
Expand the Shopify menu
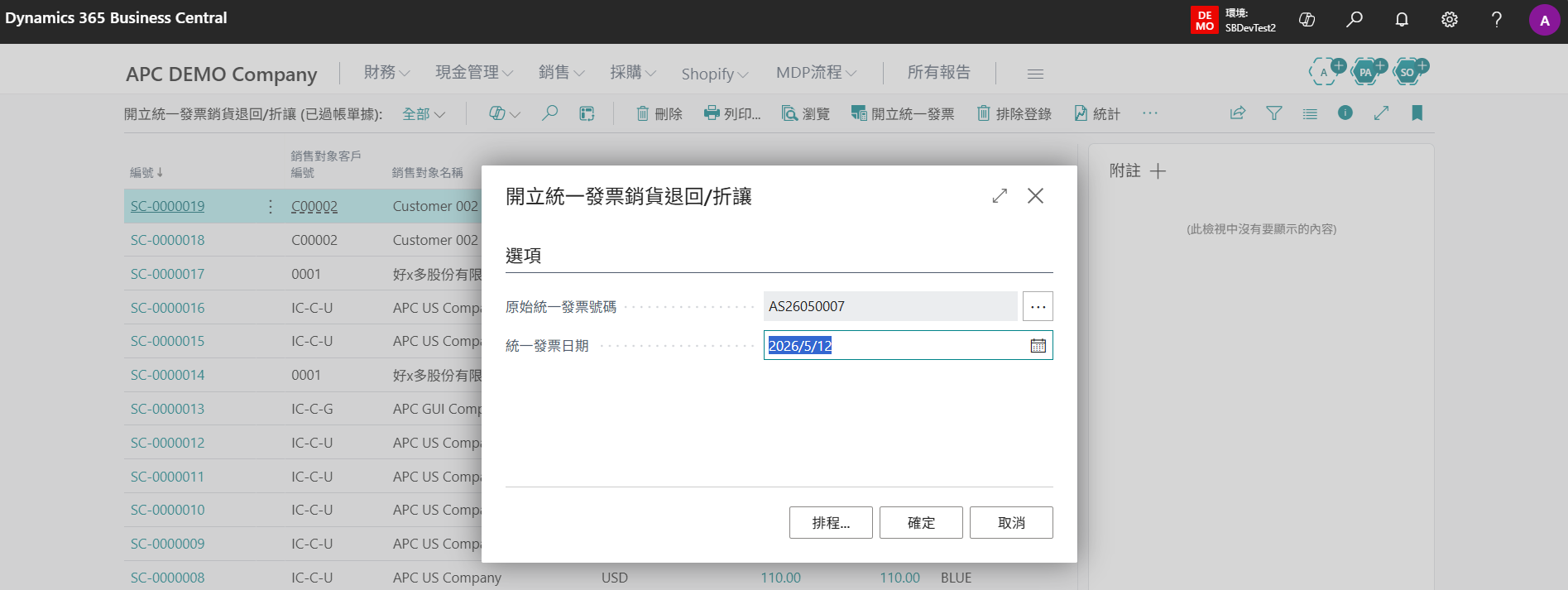tap(715, 74)
